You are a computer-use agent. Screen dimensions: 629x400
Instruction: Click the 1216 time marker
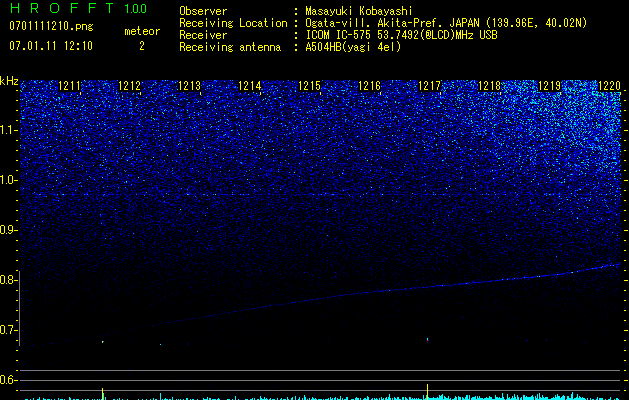coord(369,86)
